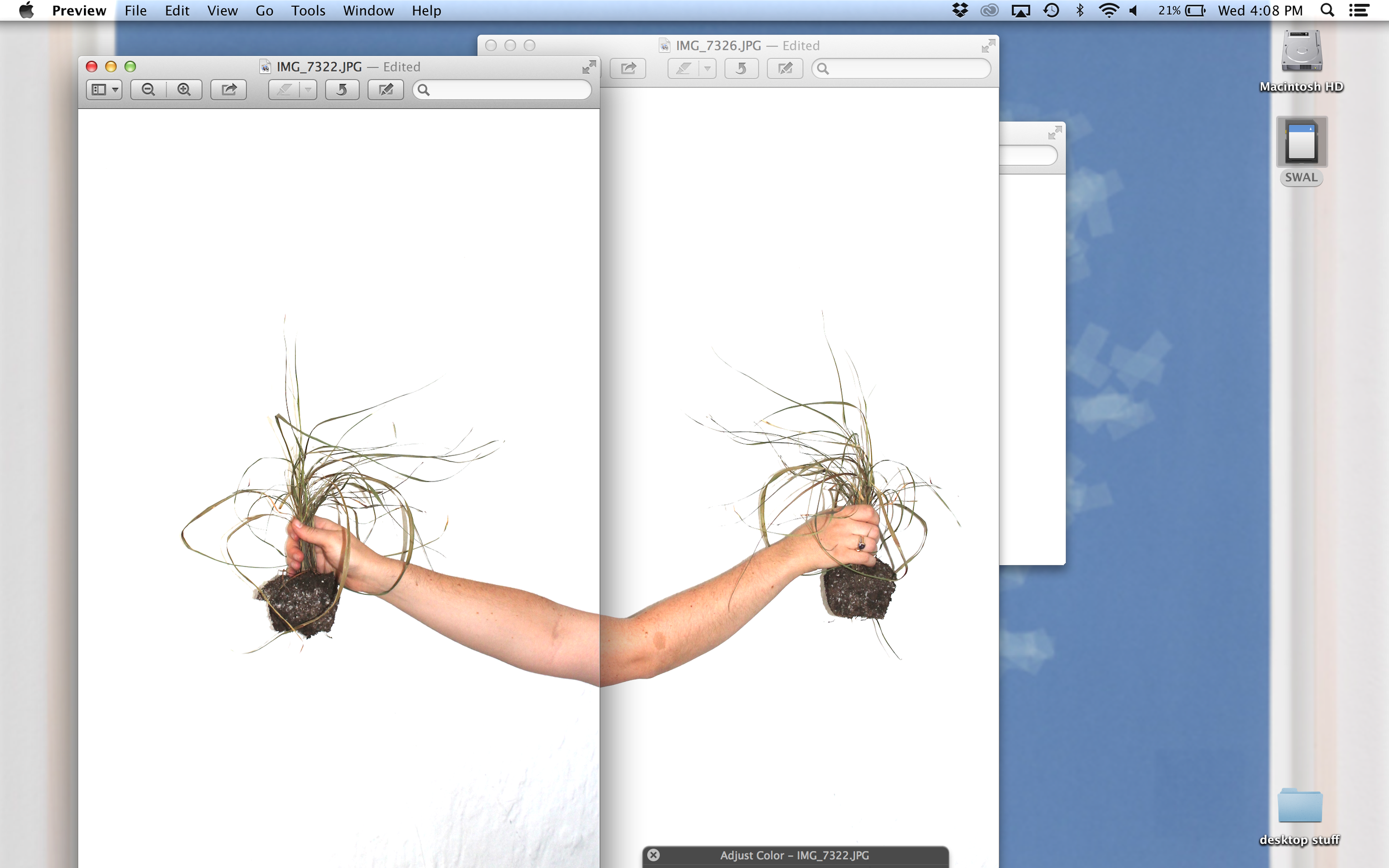Viewport: 1389px width, 868px height.
Task: Toggle the edit toolbar in IMG_7326.JPG window
Action: [785, 69]
